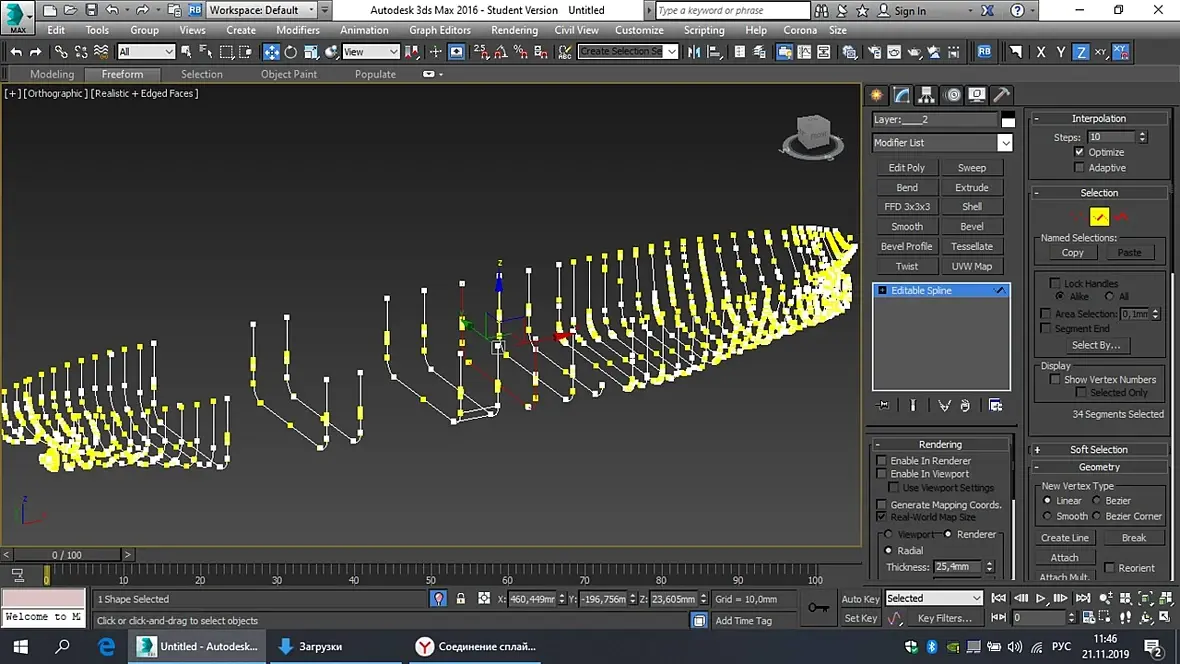Switch to the Object Paint ribbon tab
Image resolution: width=1180 pixels, height=664 pixels.
288,74
